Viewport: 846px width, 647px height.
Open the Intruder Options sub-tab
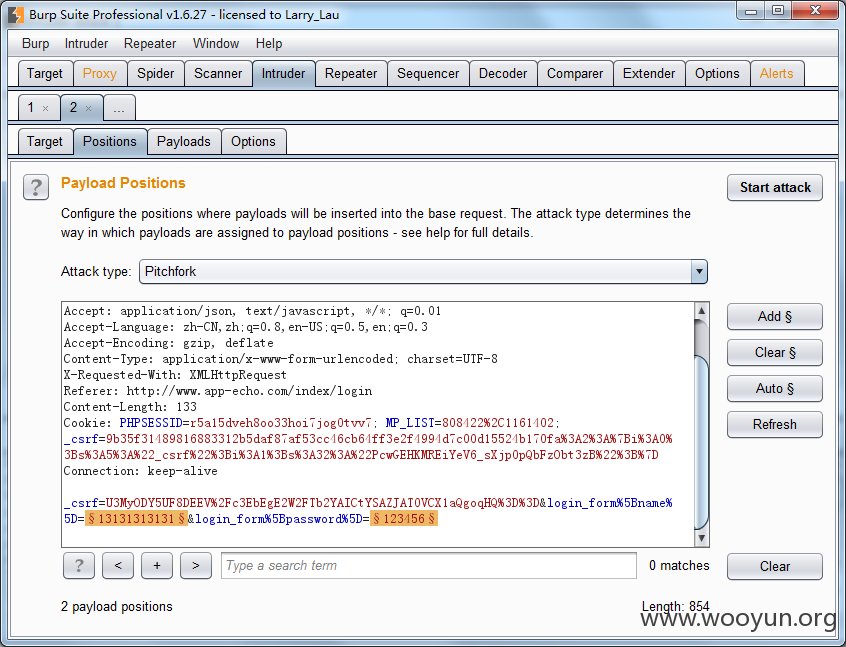(253, 141)
